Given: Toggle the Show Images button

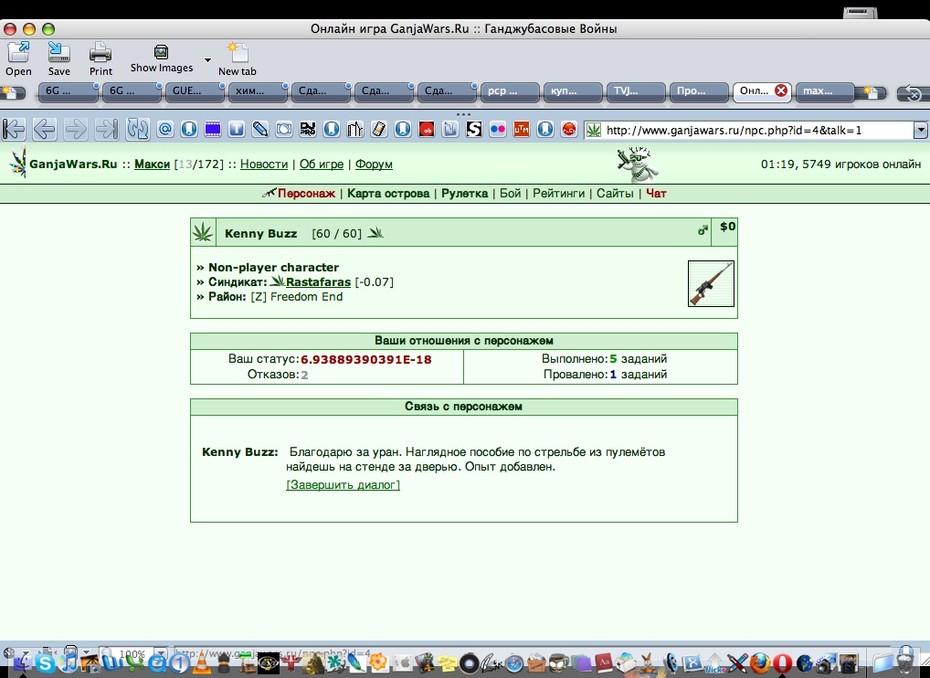Looking at the screenshot, I should pyautogui.click(x=161, y=59).
